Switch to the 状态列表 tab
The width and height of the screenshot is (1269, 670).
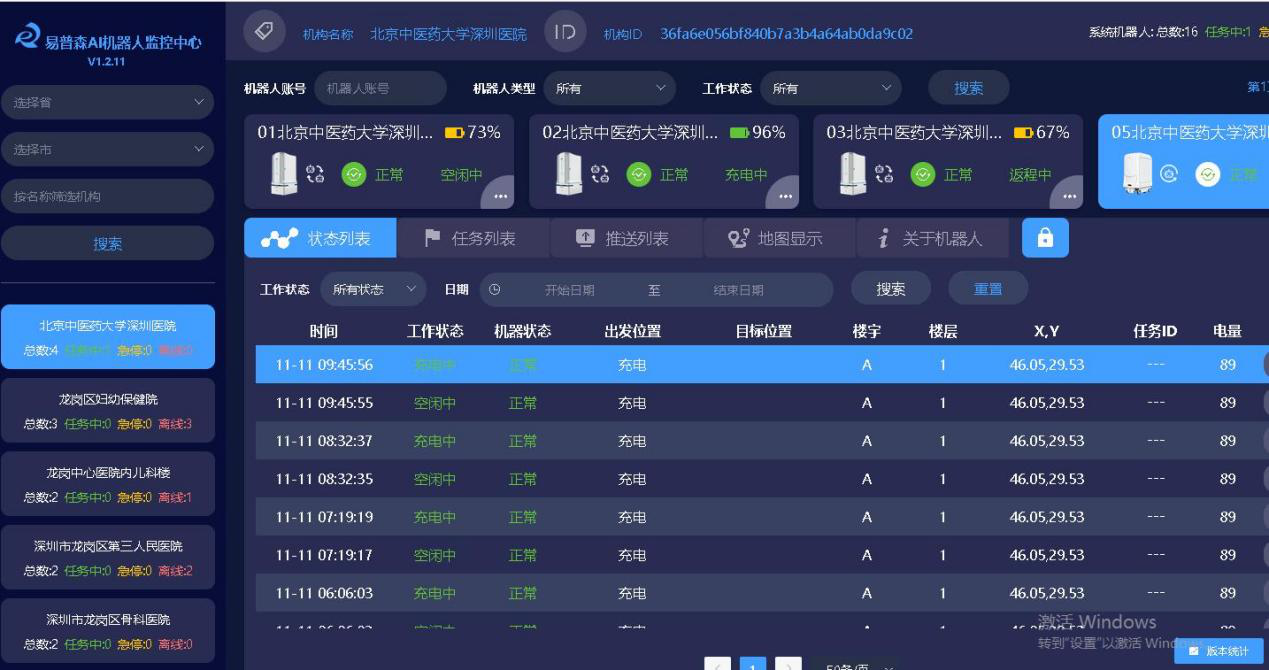pos(320,238)
